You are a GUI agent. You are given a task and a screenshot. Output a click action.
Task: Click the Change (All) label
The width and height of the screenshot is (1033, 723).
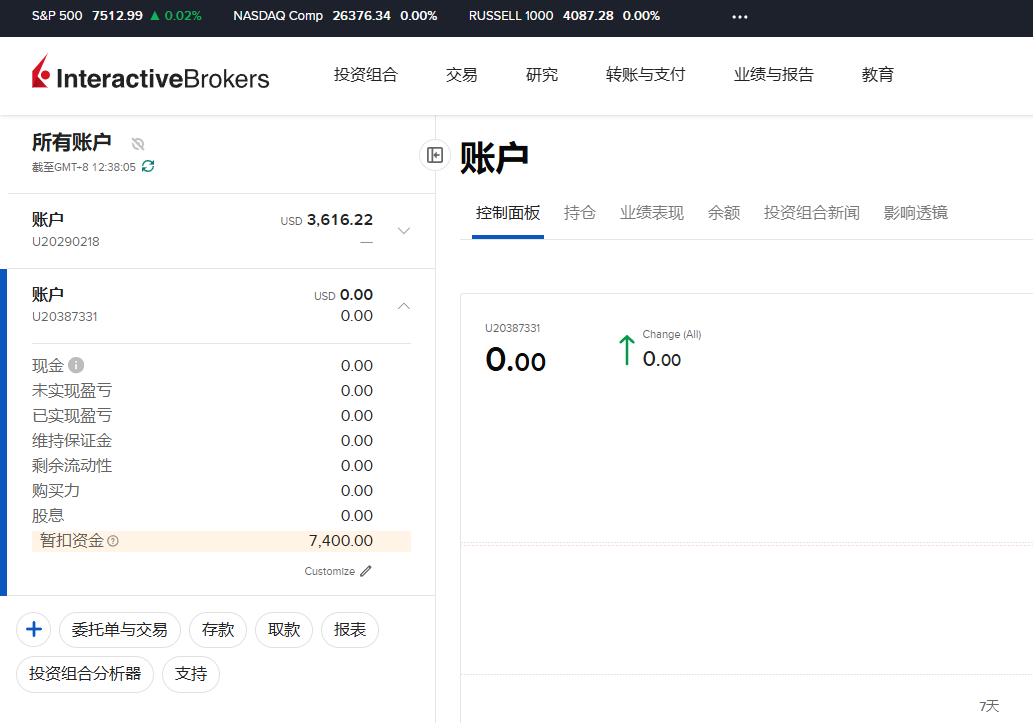(x=672, y=334)
